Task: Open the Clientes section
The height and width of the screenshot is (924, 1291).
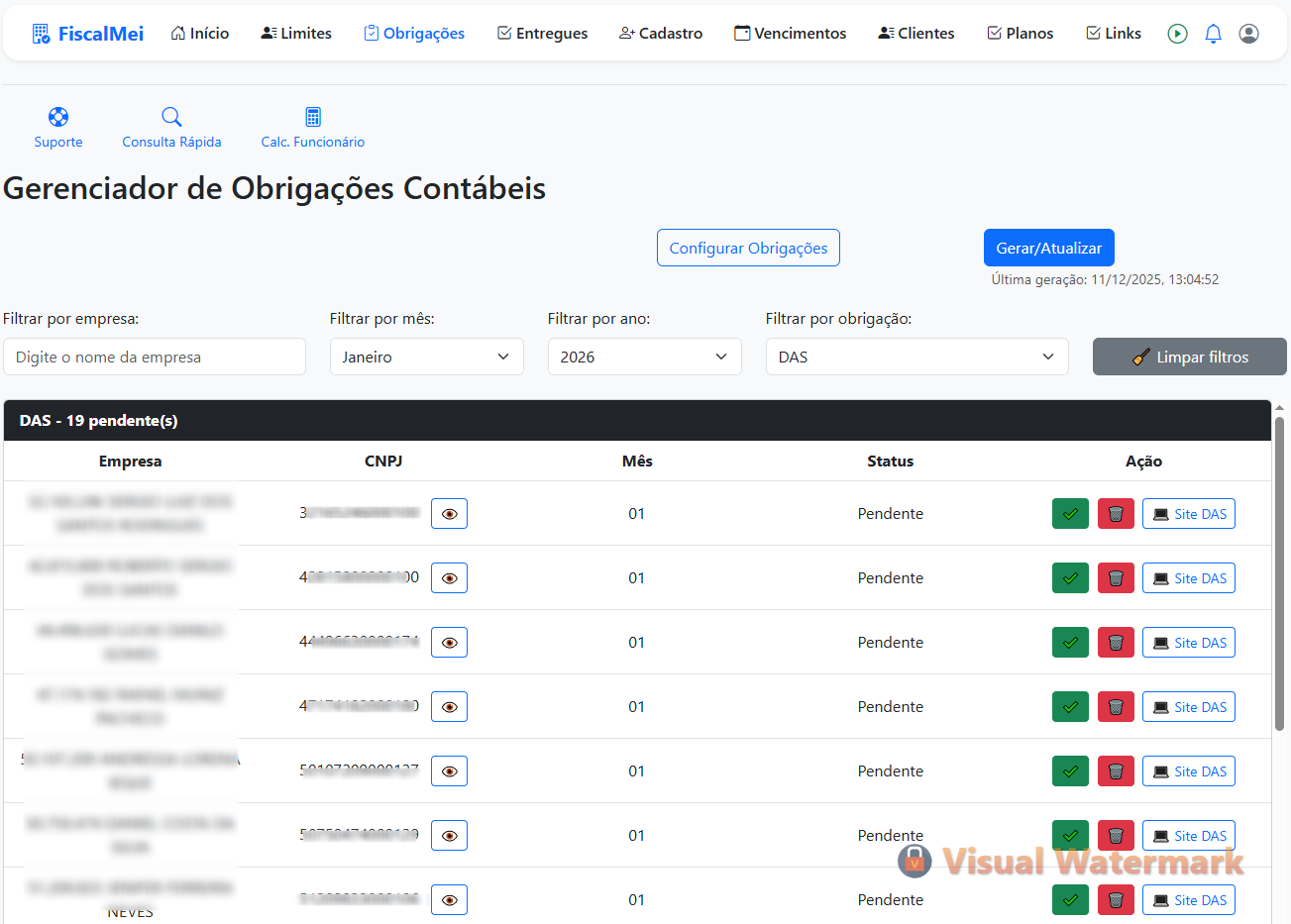Action: [914, 33]
